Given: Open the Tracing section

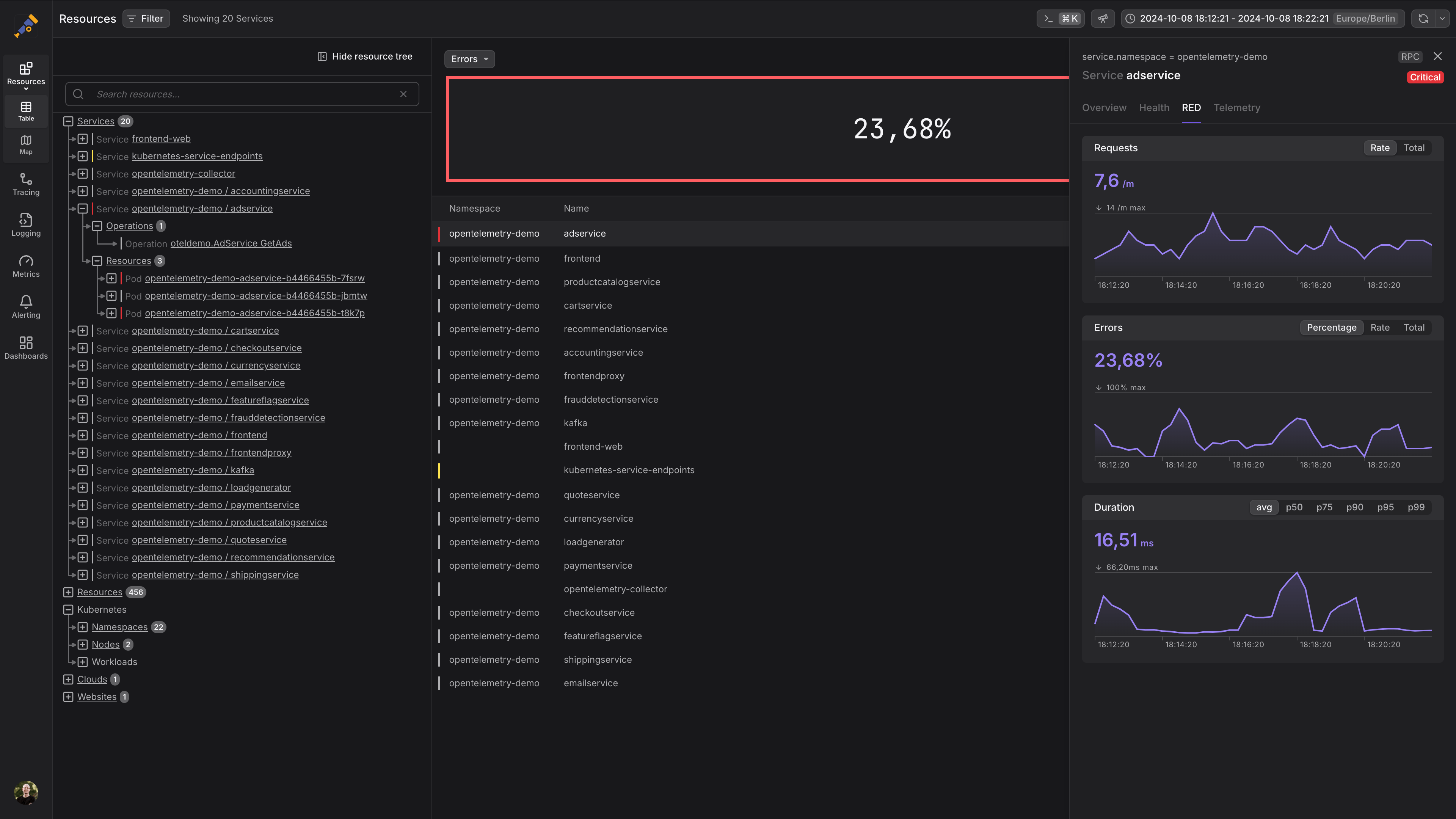Looking at the screenshot, I should click(26, 184).
